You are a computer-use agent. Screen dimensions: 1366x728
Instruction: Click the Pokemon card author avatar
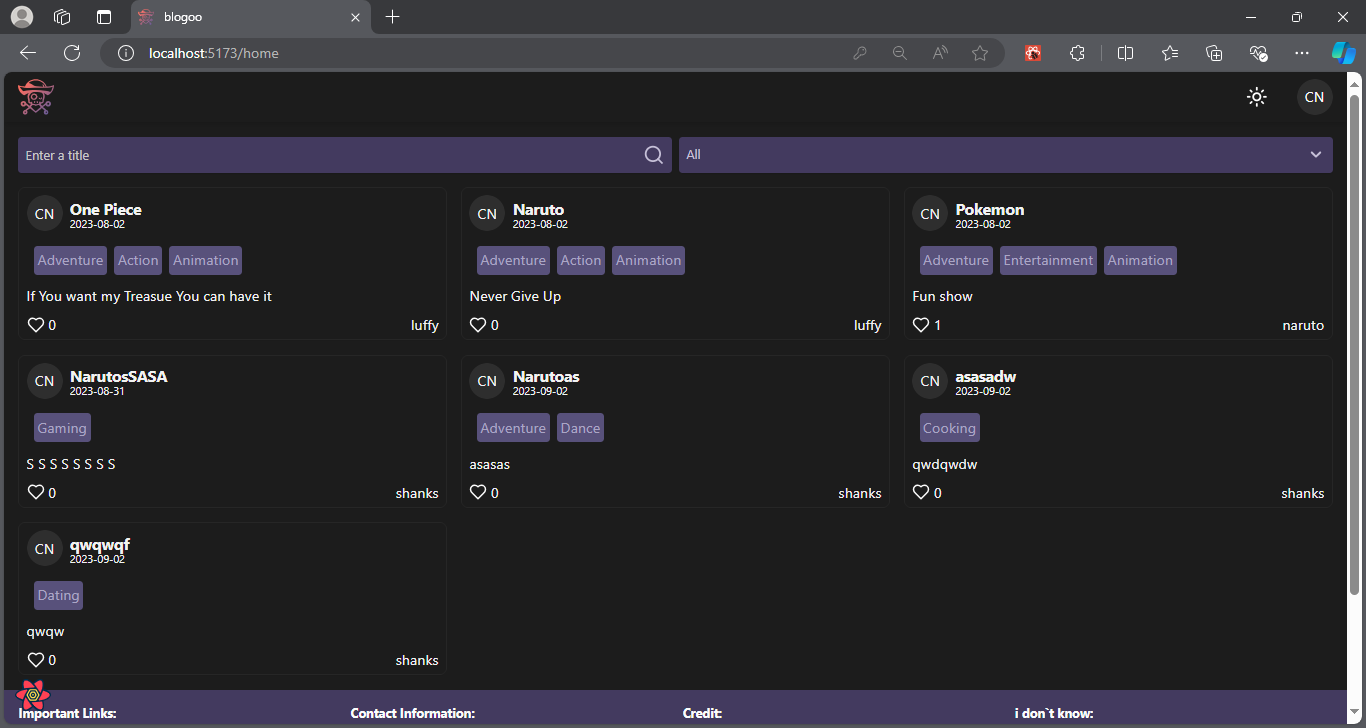(930, 214)
